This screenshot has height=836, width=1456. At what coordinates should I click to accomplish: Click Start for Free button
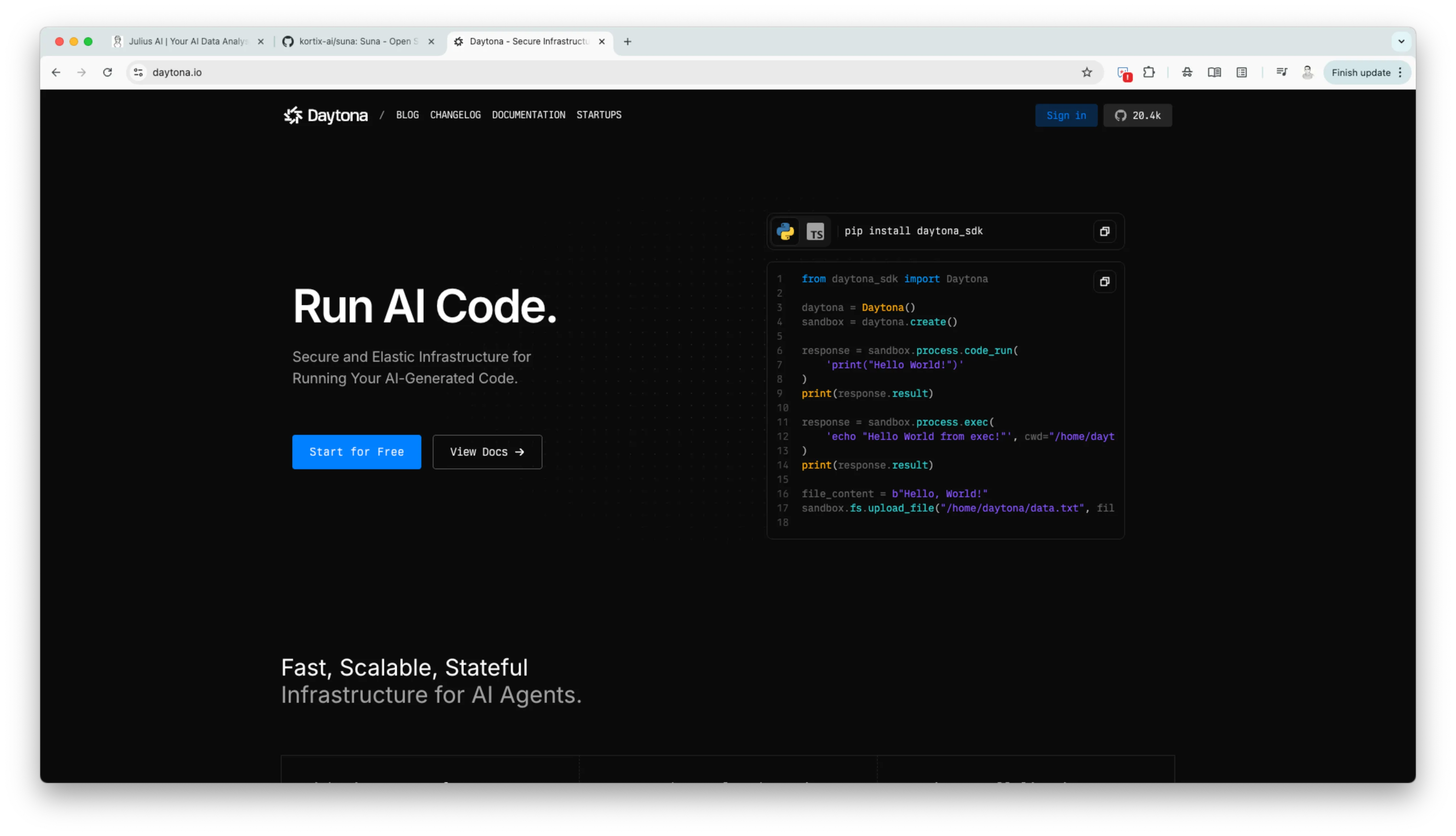click(x=356, y=452)
